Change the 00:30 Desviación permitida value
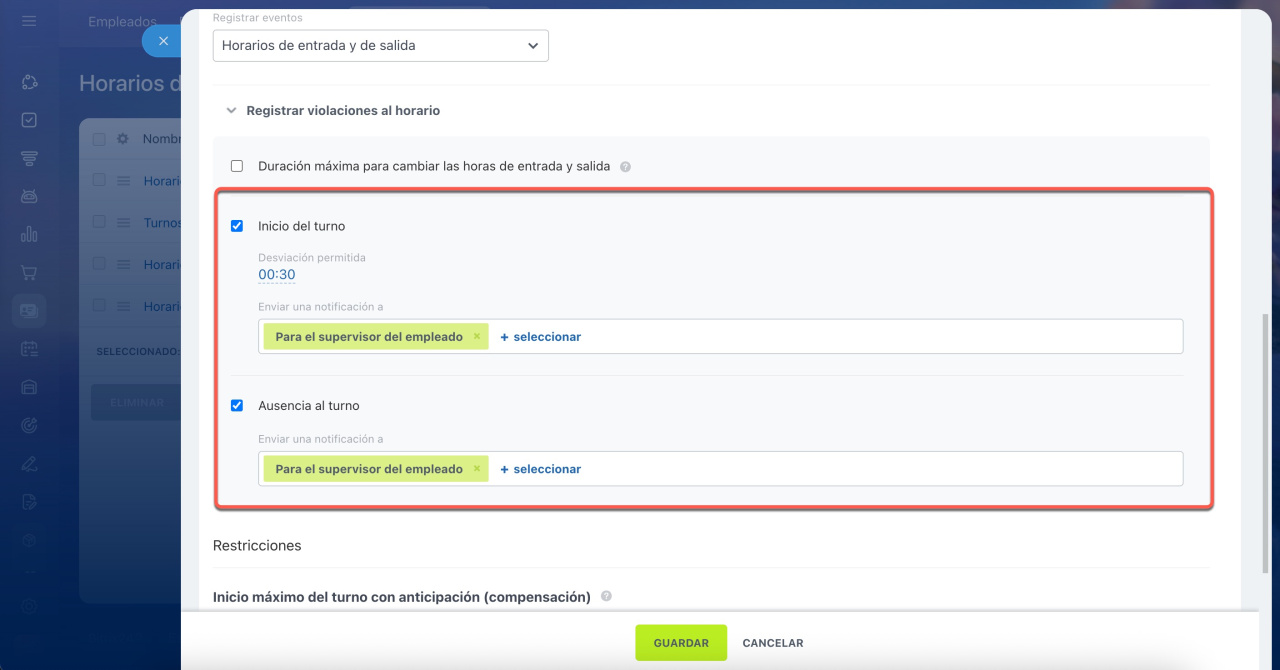The width and height of the screenshot is (1280, 670). point(276,275)
